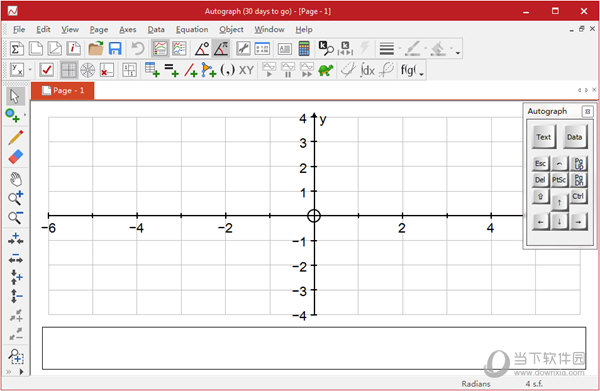Click the integral dx icon

[367, 70]
